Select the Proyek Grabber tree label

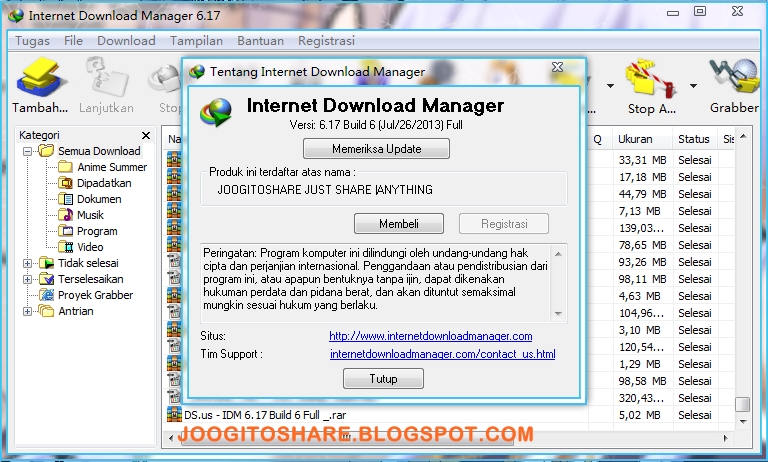(96, 295)
